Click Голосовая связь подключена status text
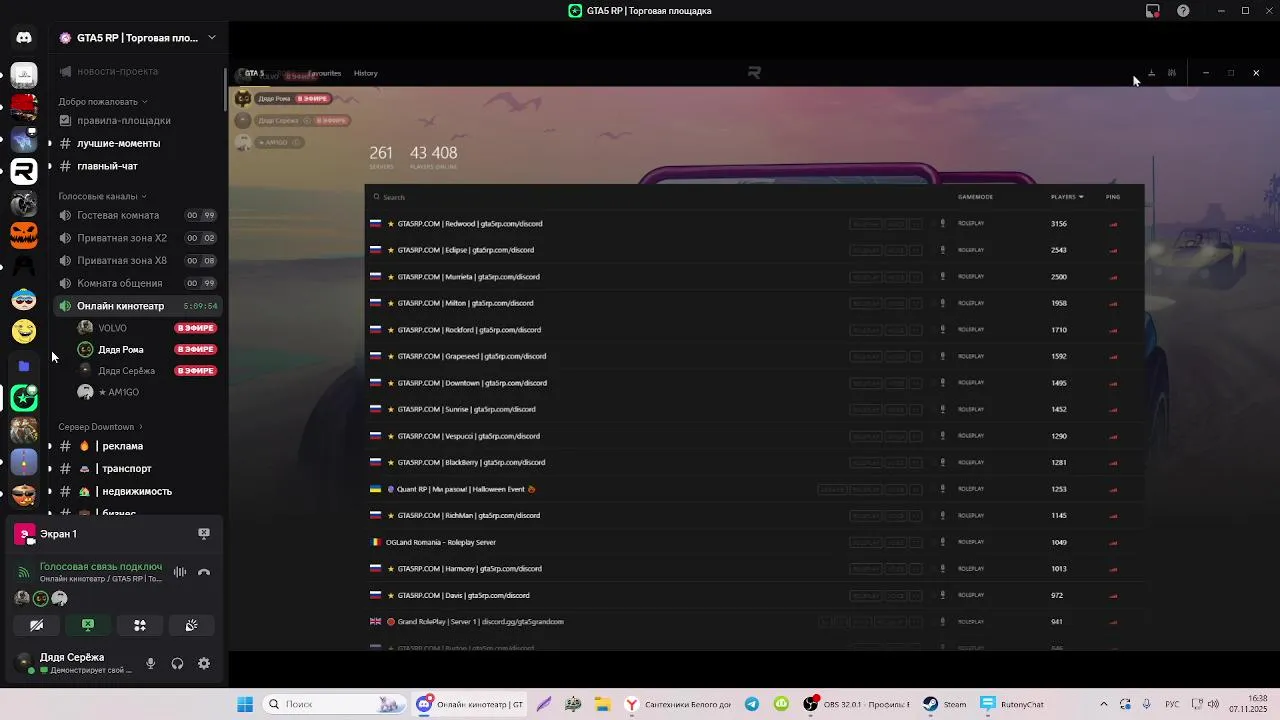Image resolution: width=1280 pixels, height=720 pixels. coord(101,566)
